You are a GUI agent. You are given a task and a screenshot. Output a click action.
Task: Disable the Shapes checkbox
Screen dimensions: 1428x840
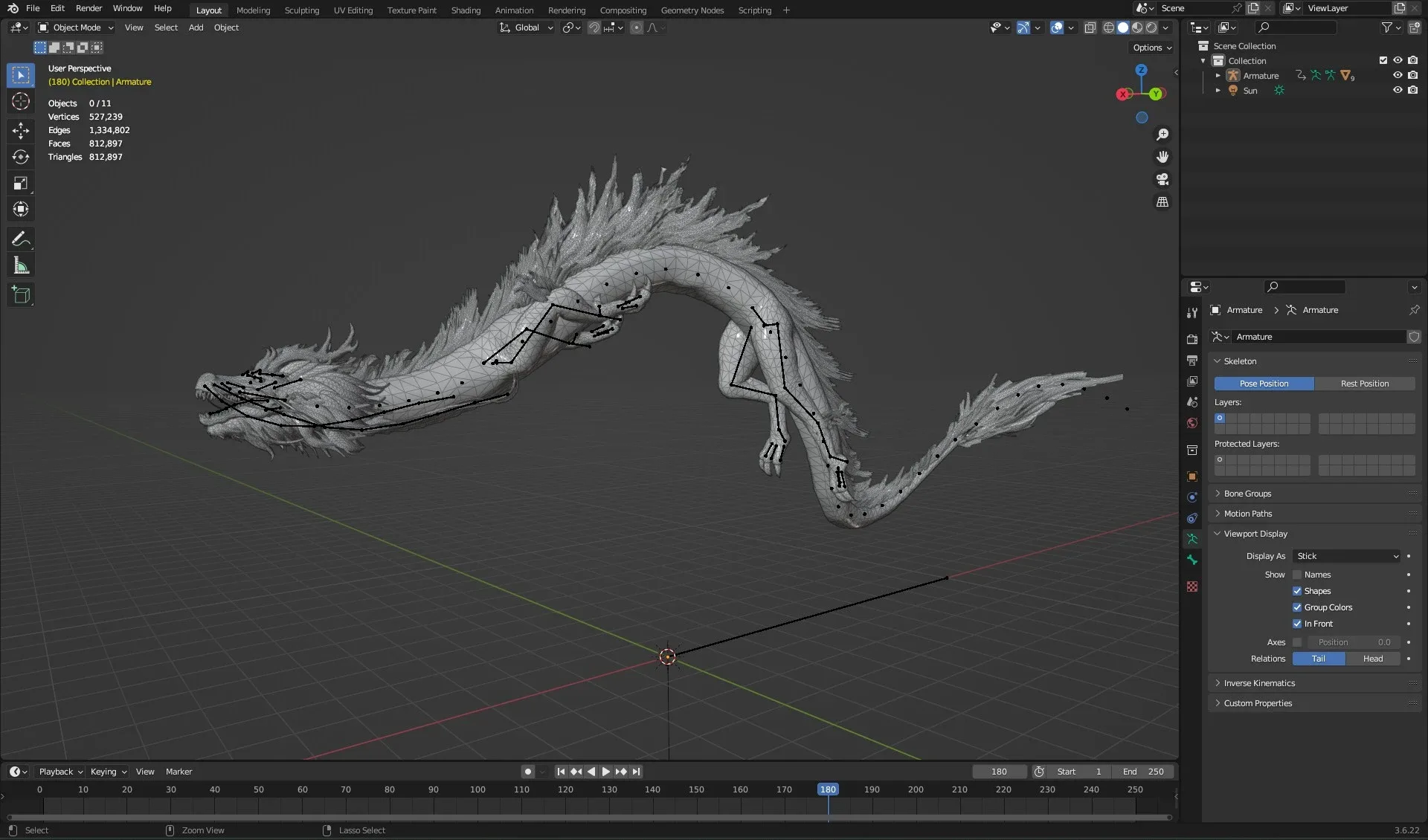click(x=1297, y=591)
